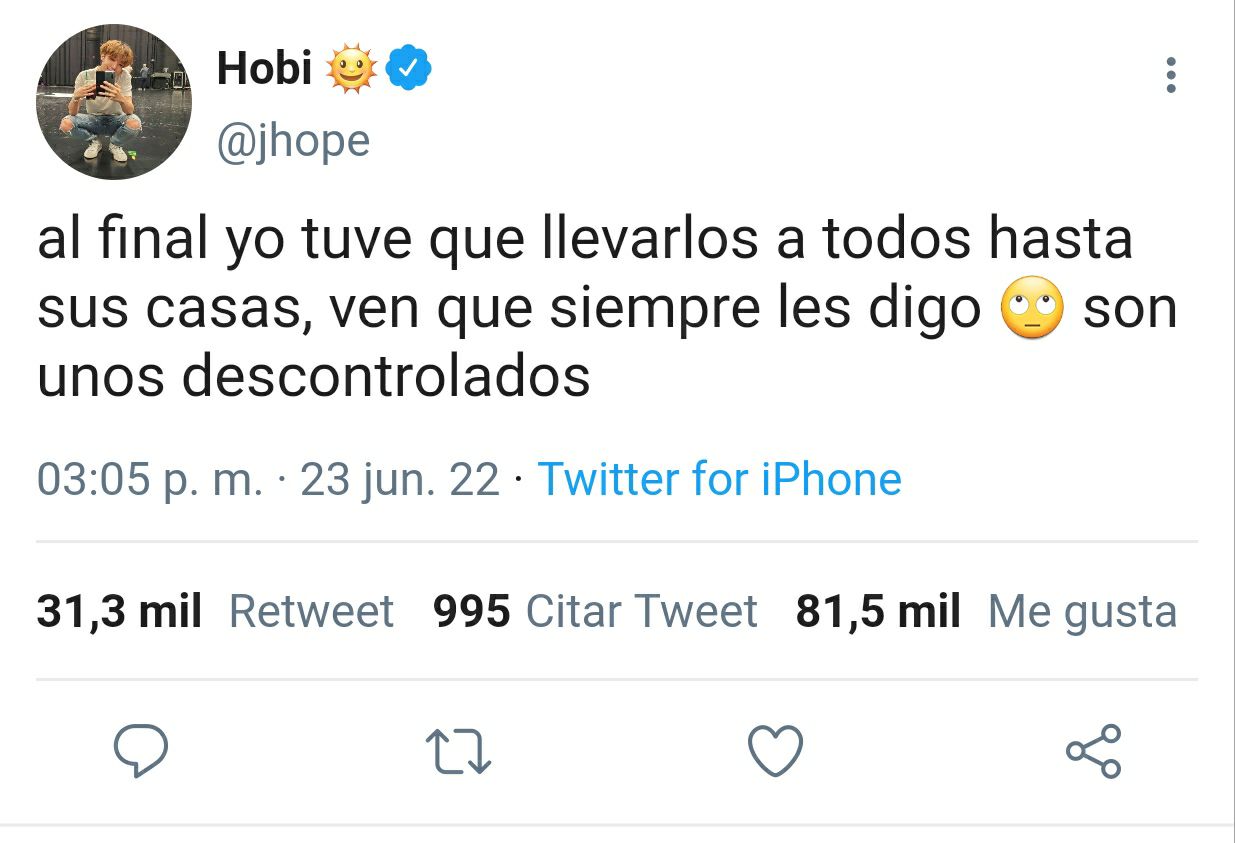Like the tweet with the heart icon
The width and height of the screenshot is (1235, 843).
pyautogui.click(x=776, y=751)
